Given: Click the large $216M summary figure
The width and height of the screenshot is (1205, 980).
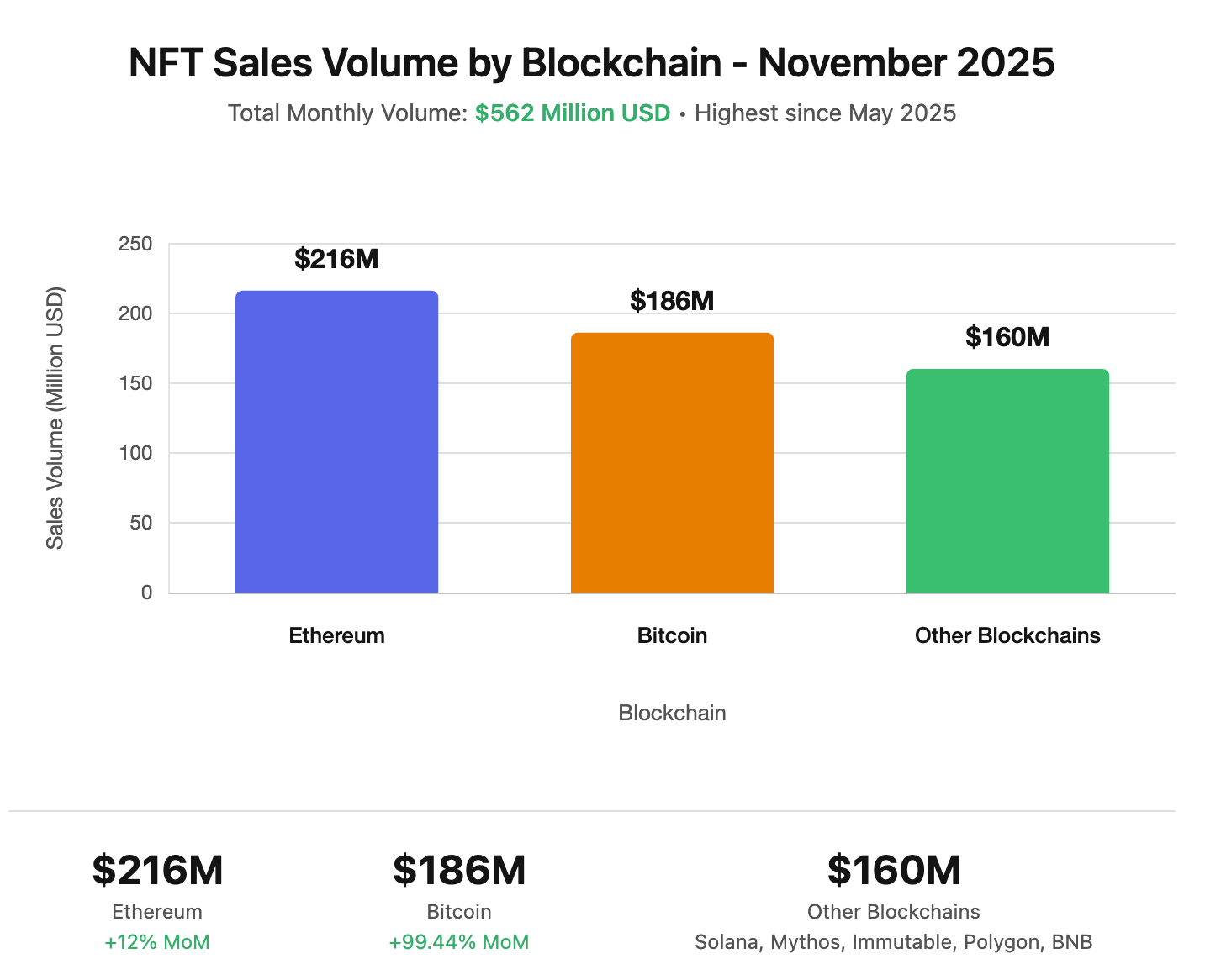Looking at the screenshot, I should (x=157, y=870).
